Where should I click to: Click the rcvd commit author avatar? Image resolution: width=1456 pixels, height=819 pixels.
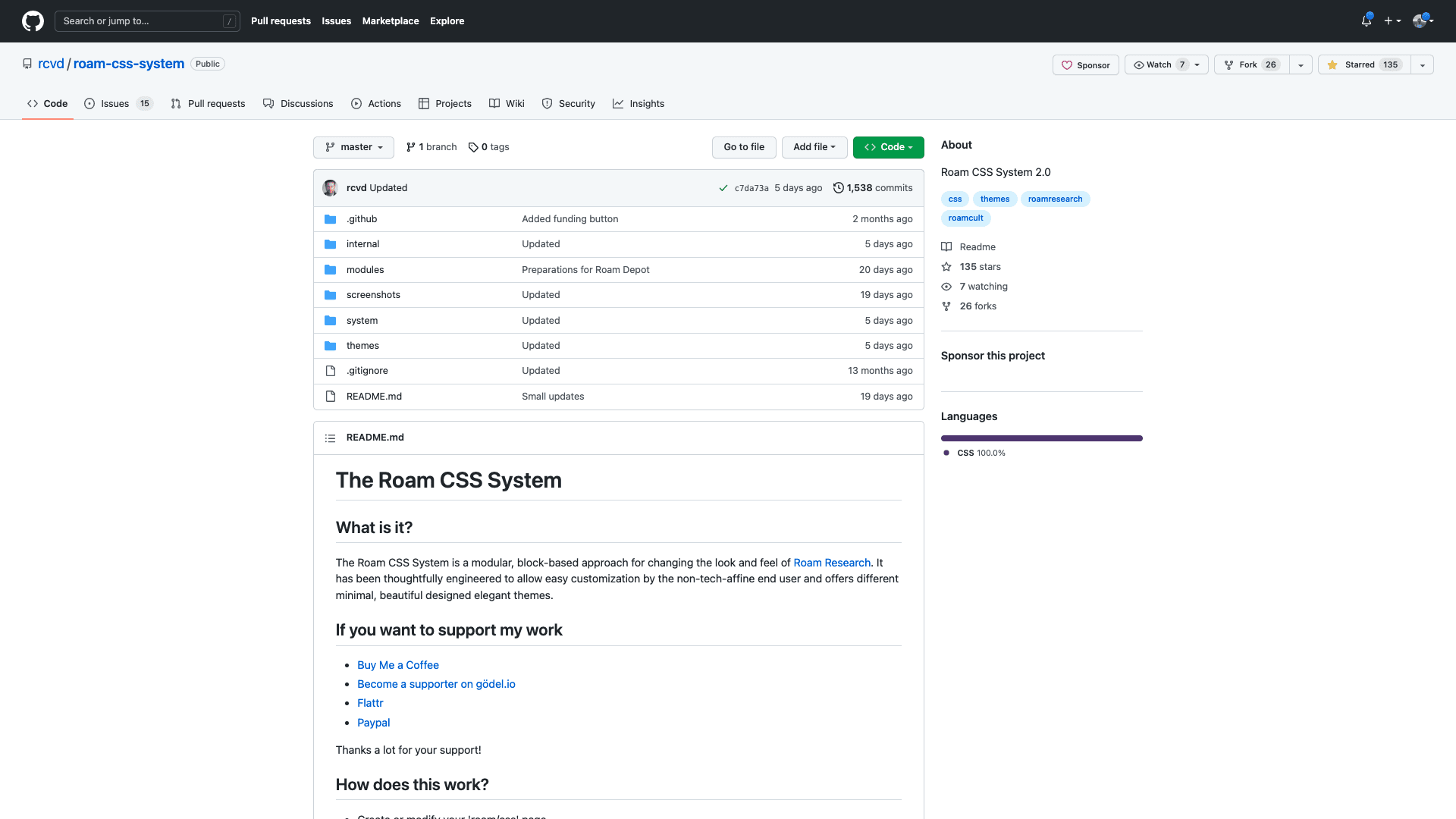click(330, 188)
